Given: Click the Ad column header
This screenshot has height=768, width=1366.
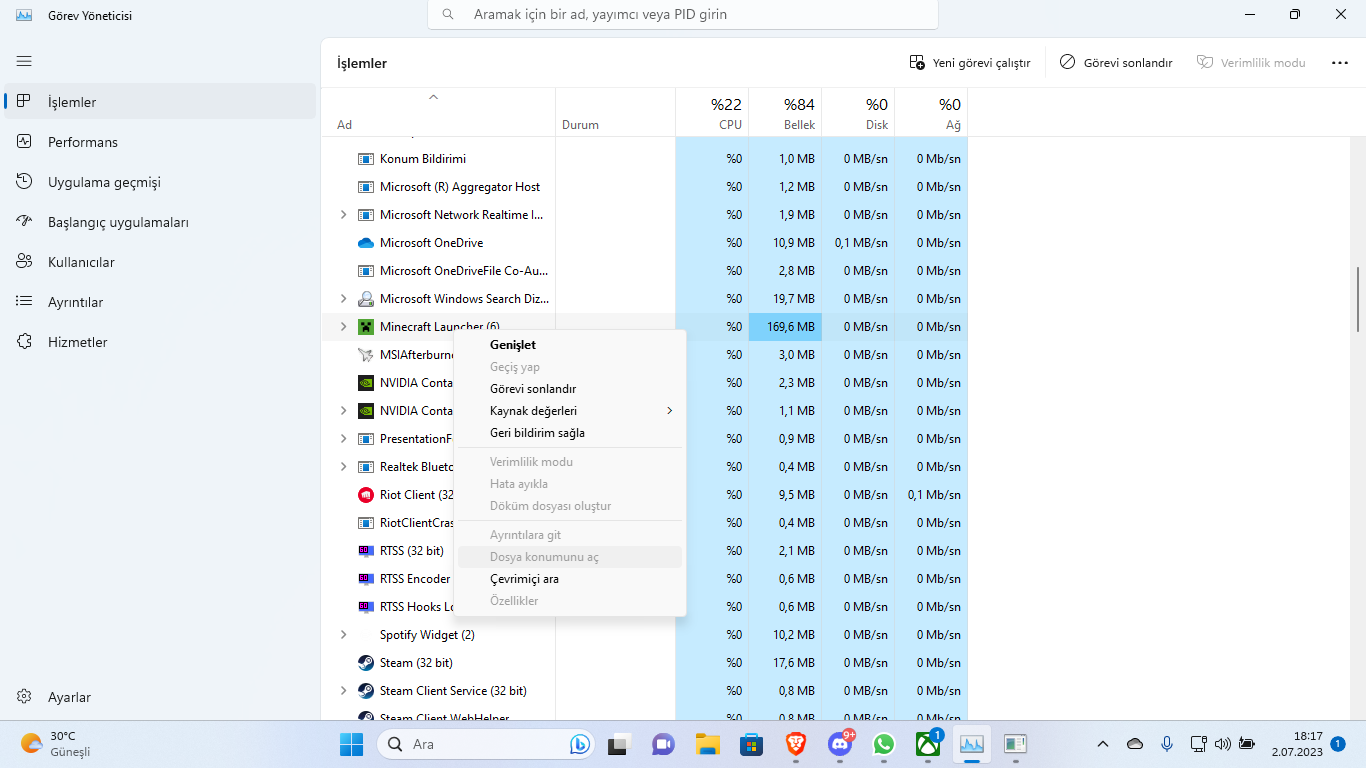Looking at the screenshot, I should click(x=438, y=113).
